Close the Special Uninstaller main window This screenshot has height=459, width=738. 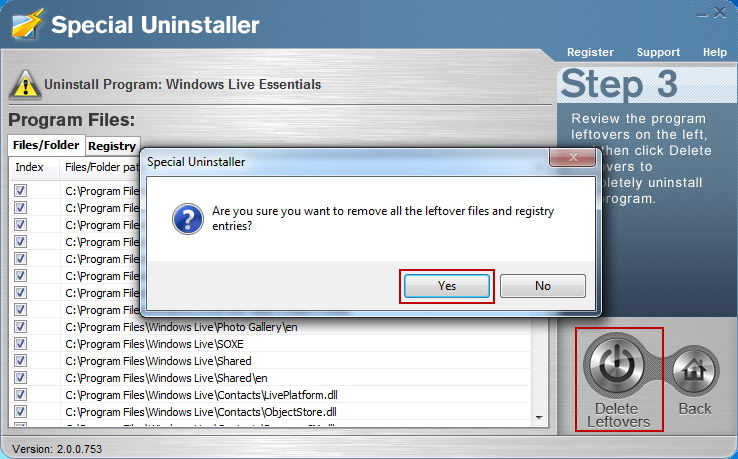pyautogui.click(x=720, y=13)
